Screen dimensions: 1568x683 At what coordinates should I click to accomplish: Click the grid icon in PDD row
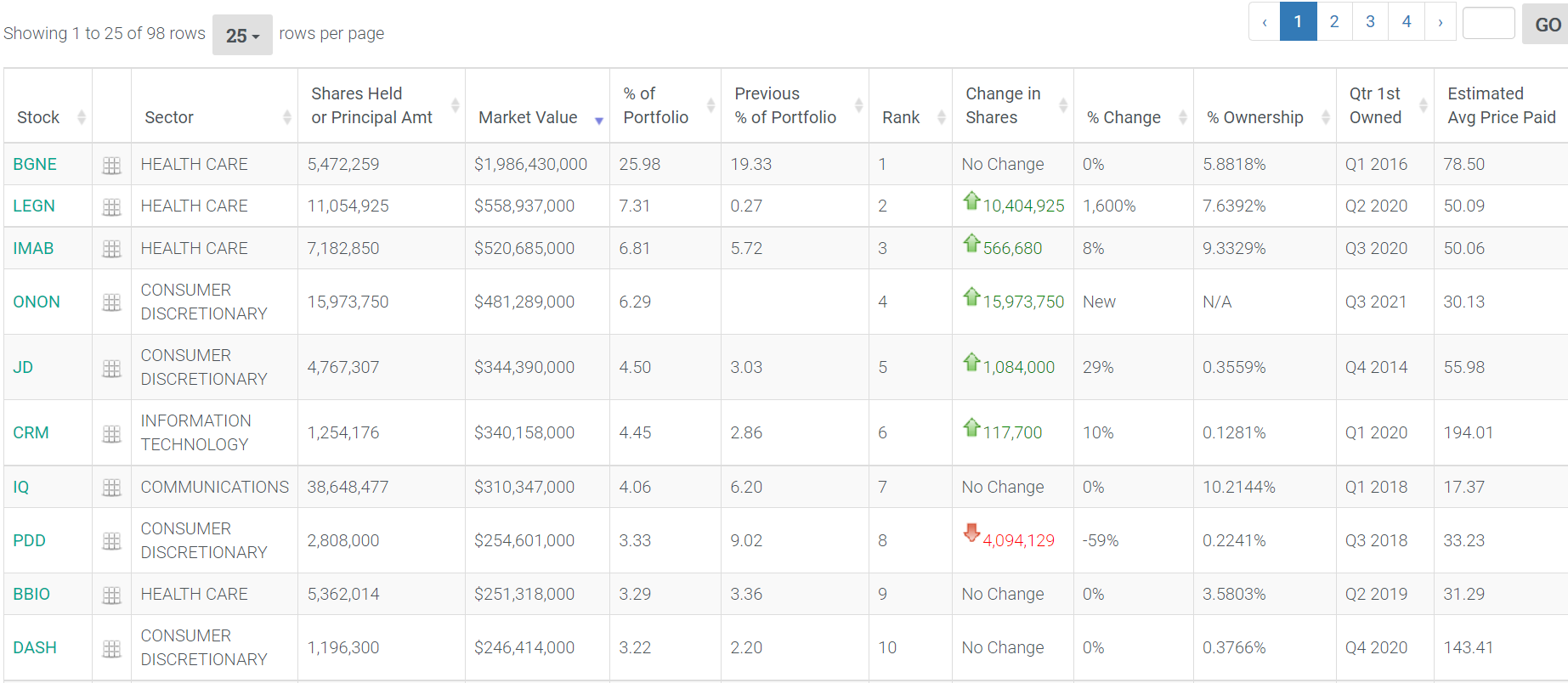click(111, 541)
